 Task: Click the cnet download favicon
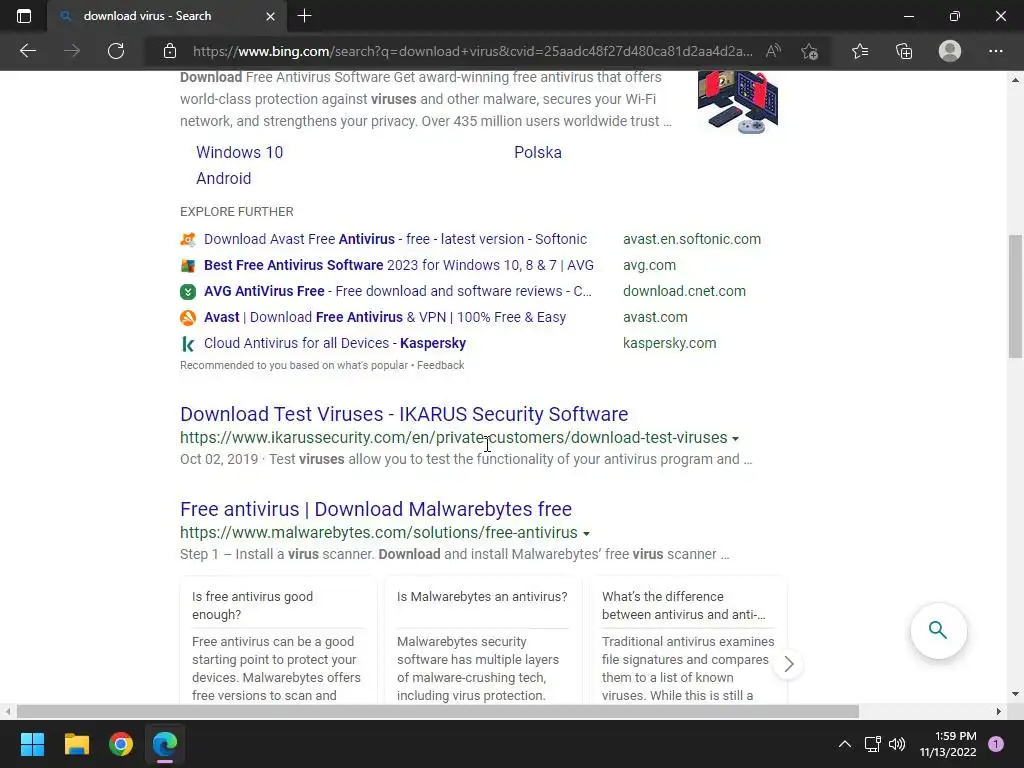188,292
